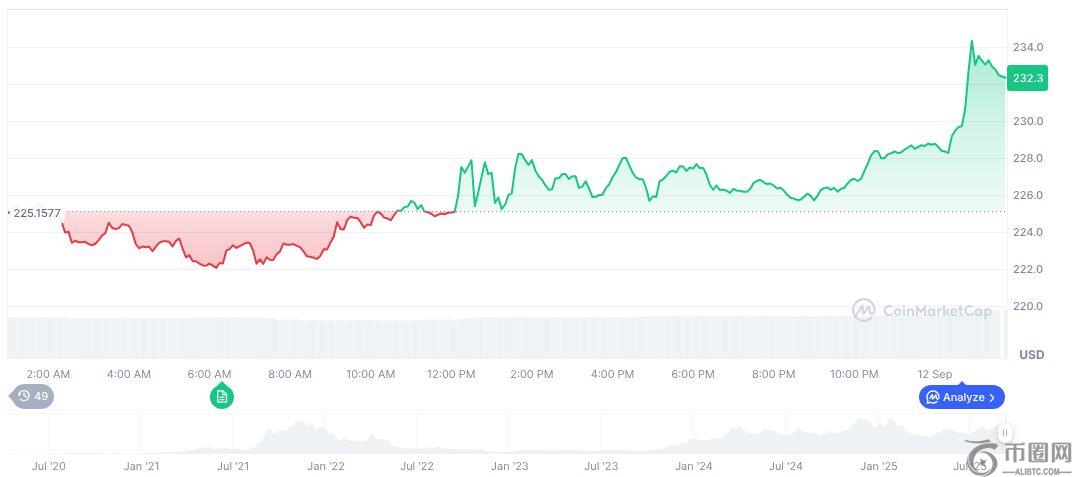The image size is (1072, 477).
Task: Click the Analyze button
Action: pyautogui.click(x=961, y=397)
